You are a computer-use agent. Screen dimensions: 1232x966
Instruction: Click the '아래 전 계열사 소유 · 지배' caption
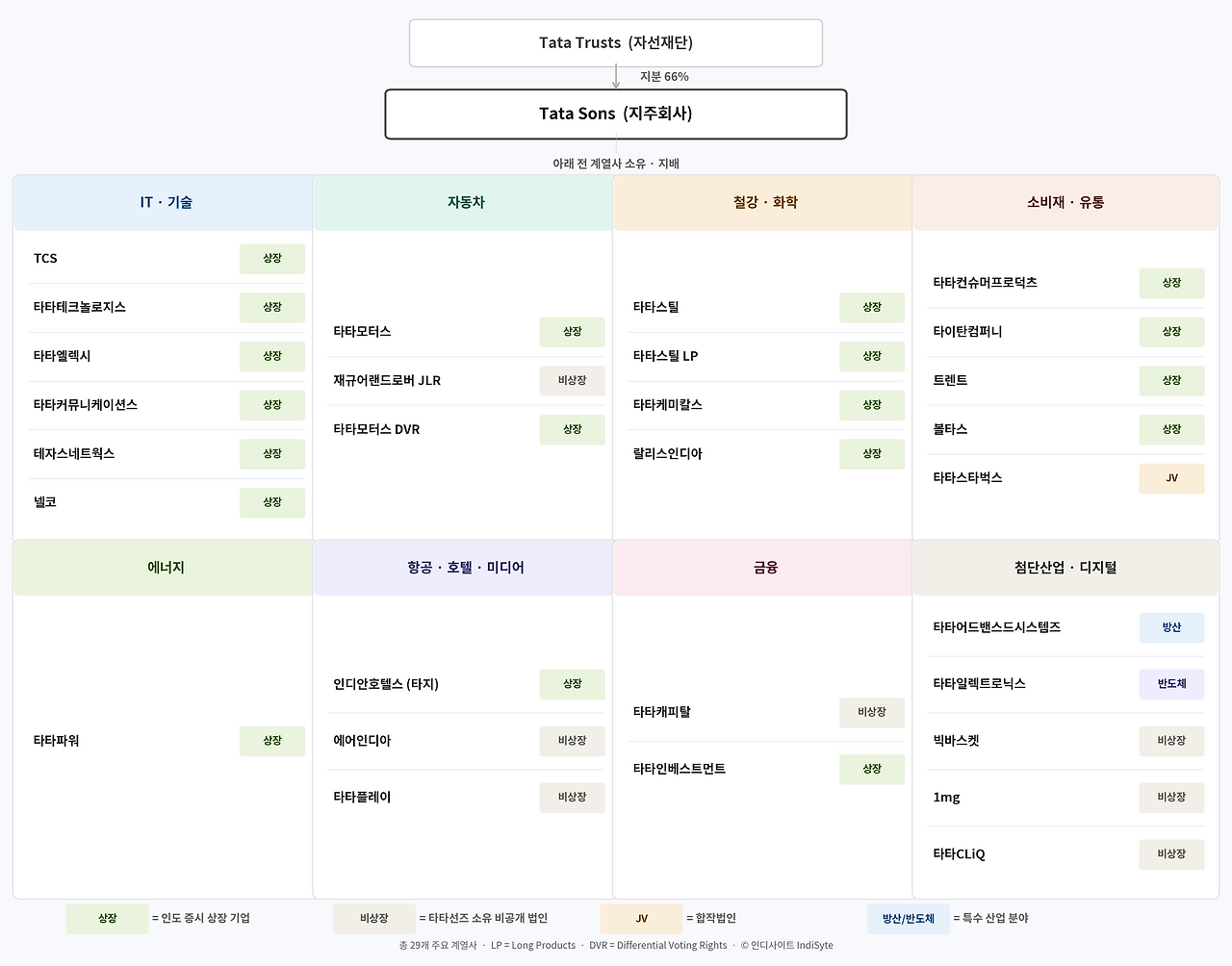(x=616, y=164)
